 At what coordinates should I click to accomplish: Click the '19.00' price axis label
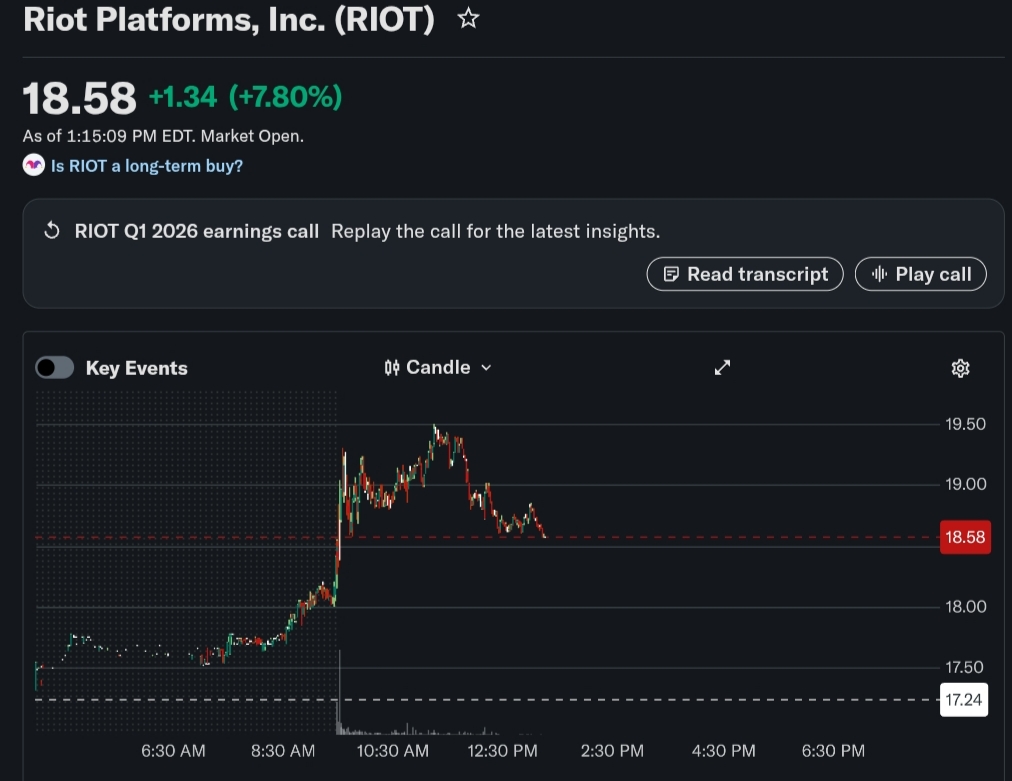[x=966, y=484]
